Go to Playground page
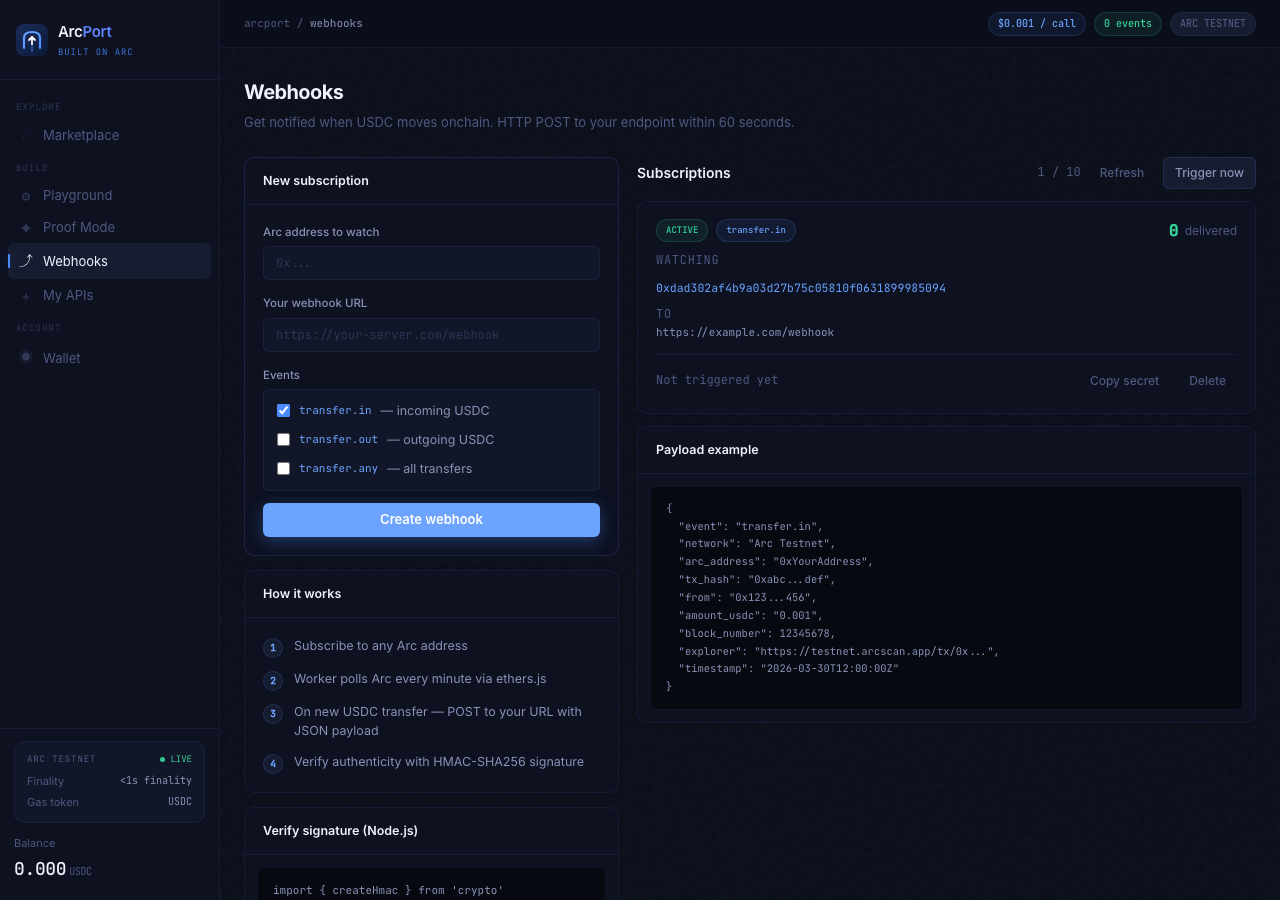This screenshot has height=900, width=1280. (x=109, y=195)
